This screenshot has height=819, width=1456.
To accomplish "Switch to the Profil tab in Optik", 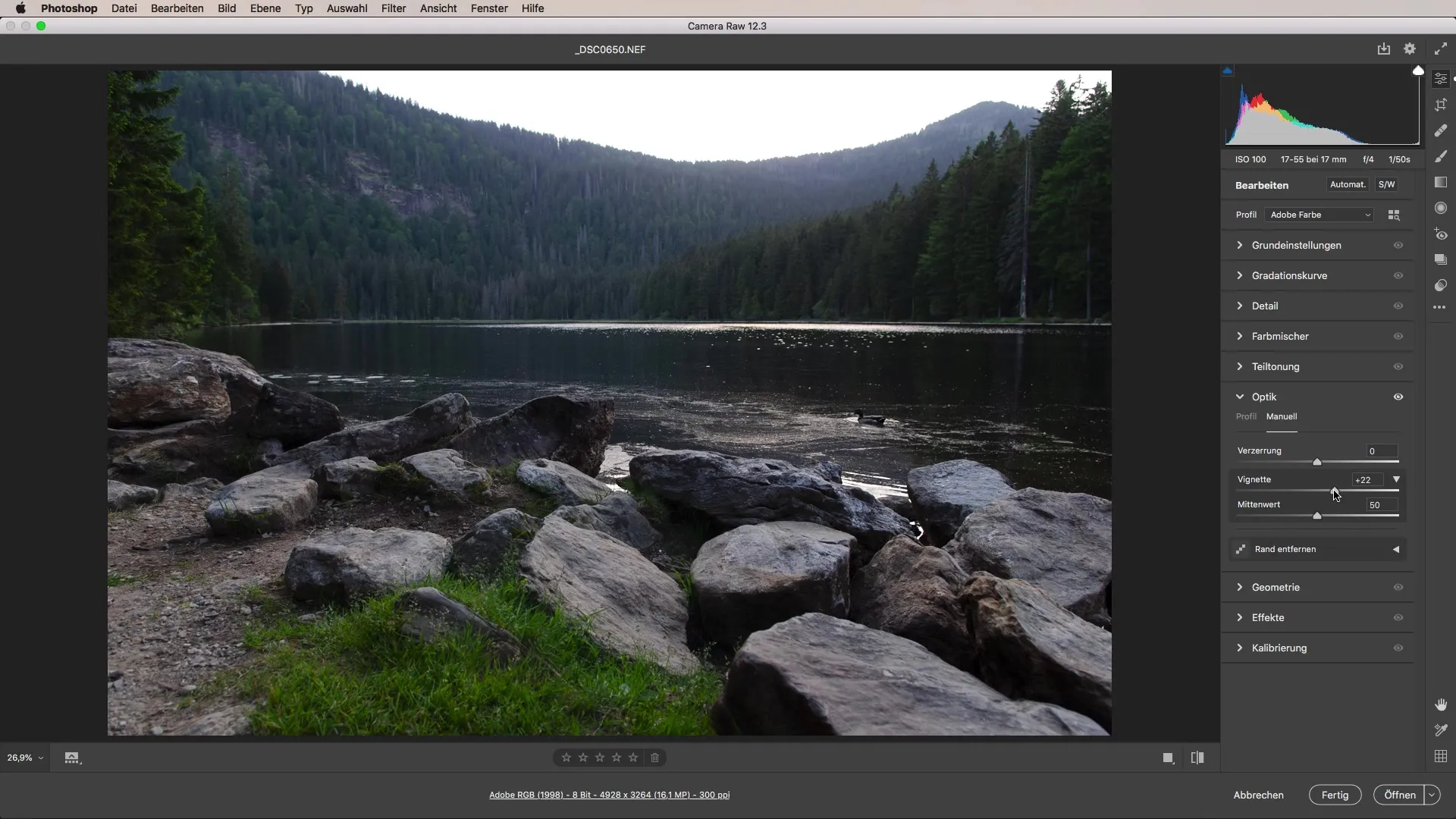I will pos(1246,417).
